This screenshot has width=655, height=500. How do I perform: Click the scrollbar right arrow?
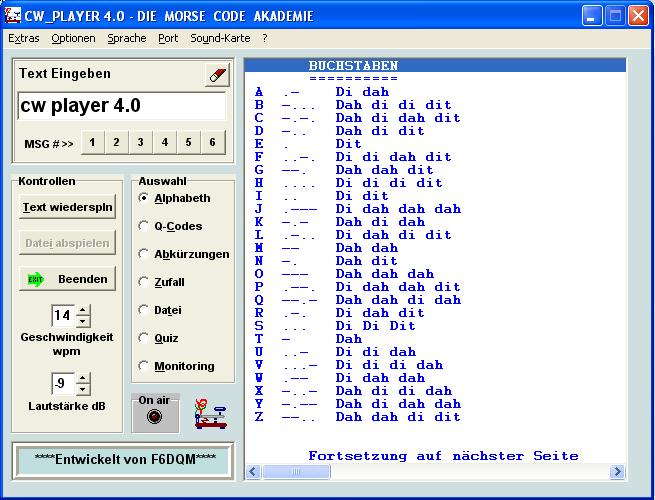tap(617, 472)
